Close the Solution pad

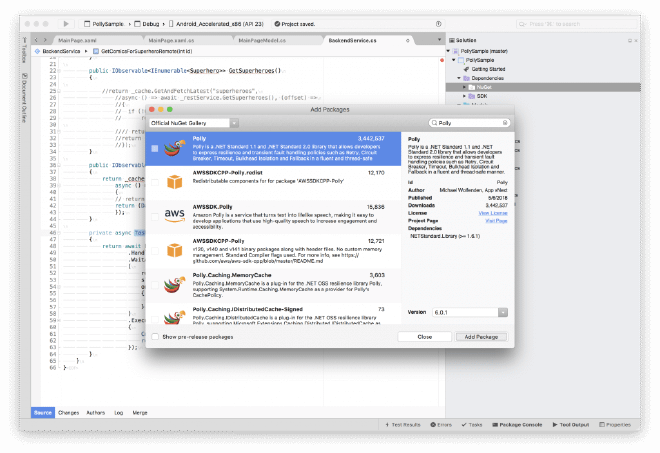(x=636, y=40)
